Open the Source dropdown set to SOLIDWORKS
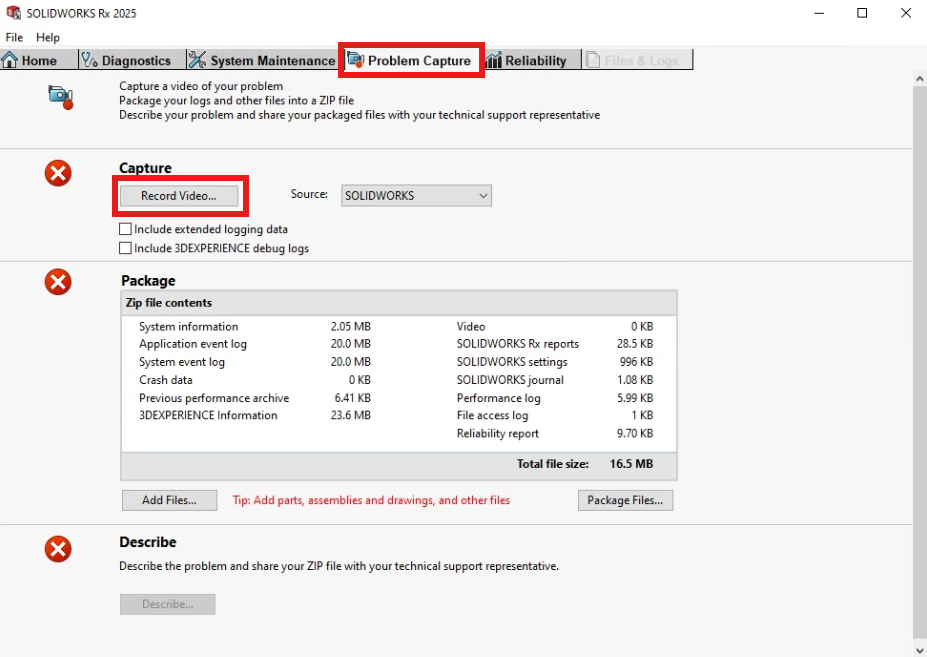This screenshot has height=657, width=927. (416, 196)
